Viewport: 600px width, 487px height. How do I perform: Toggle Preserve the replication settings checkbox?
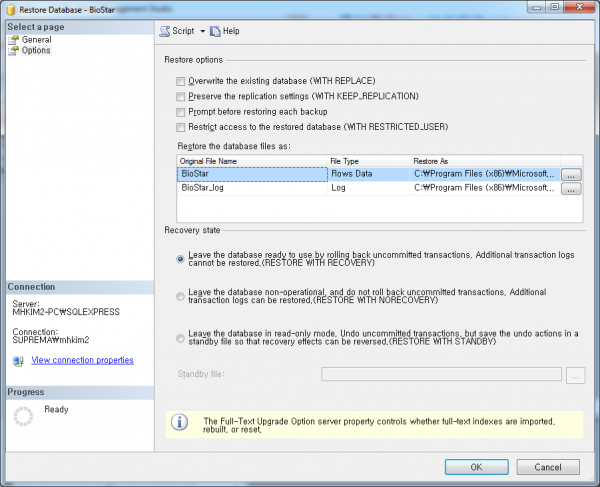[181, 96]
